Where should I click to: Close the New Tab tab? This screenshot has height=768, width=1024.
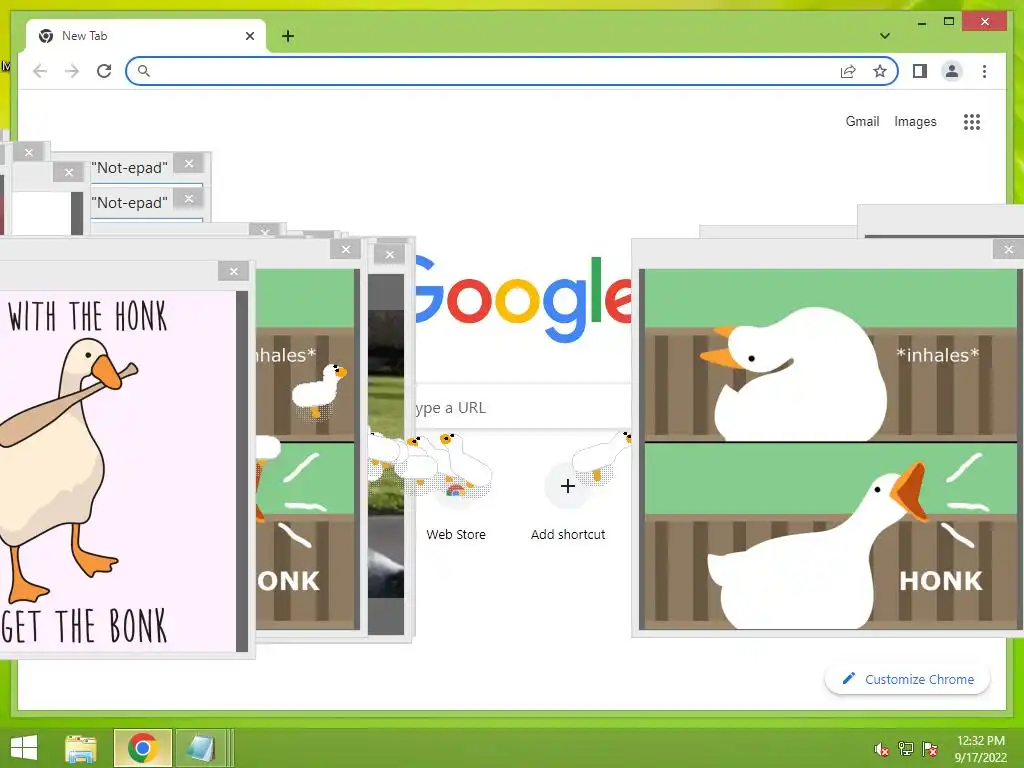click(x=249, y=36)
